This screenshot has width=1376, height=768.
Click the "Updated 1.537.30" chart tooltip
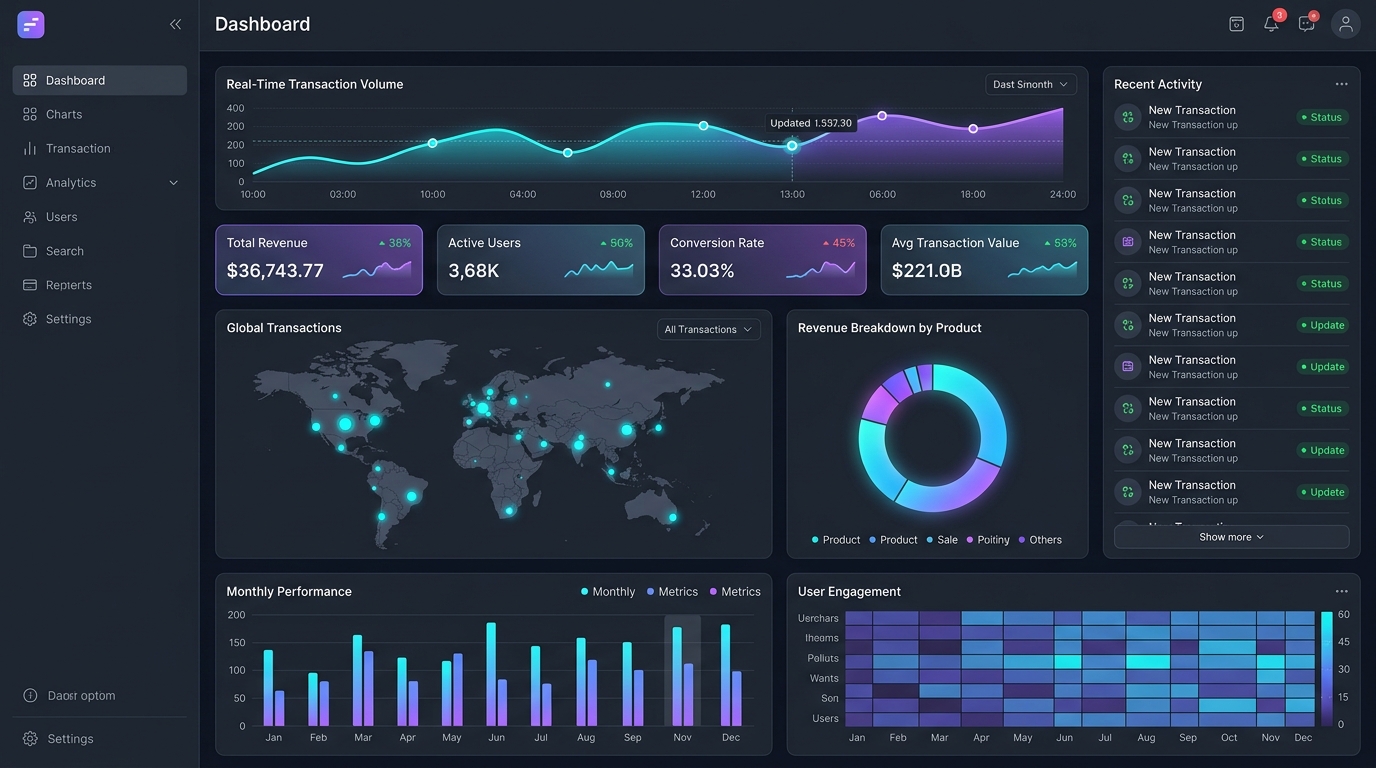tap(811, 123)
